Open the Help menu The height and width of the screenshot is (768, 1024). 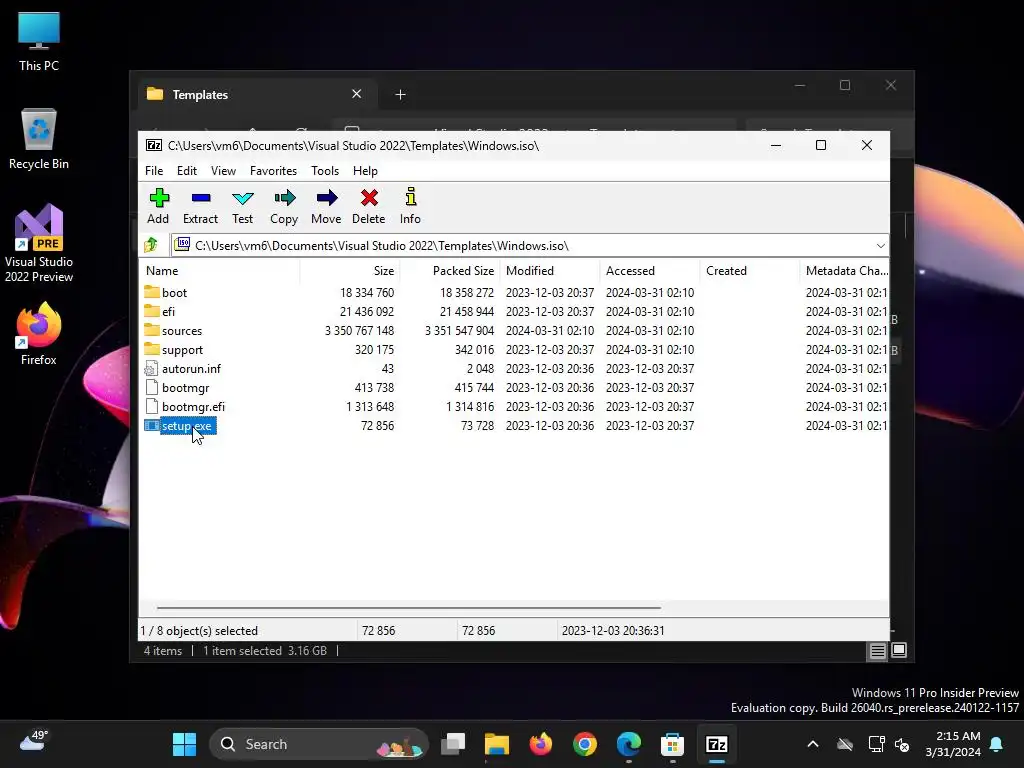coord(365,170)
